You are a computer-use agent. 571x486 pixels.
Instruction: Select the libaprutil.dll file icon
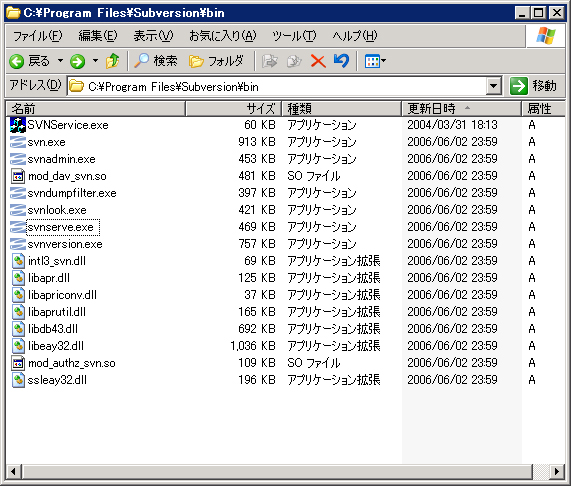18,312
